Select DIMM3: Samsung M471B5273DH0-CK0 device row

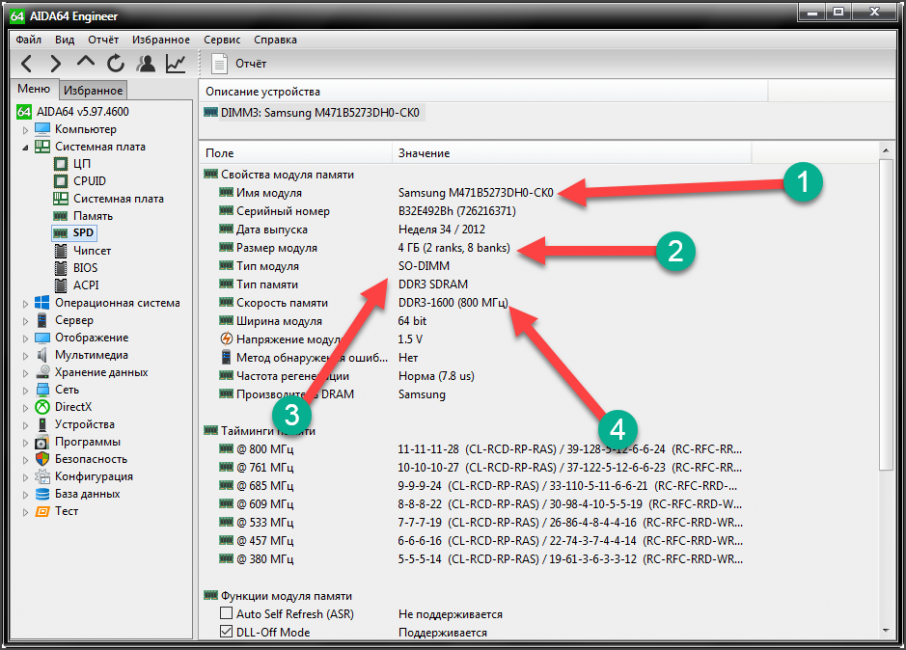click(313, 112)
